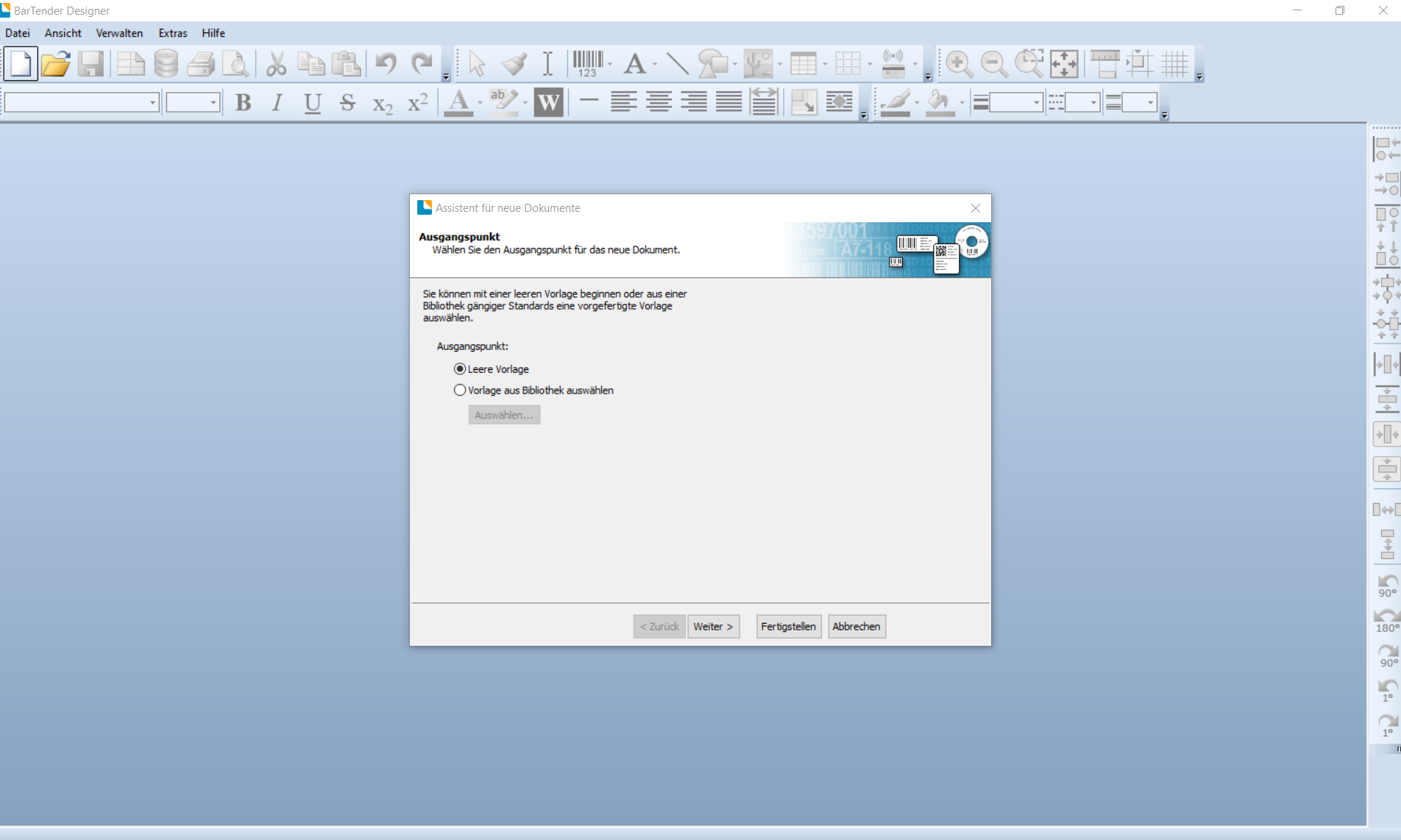Image resolution: width=1401 pixels, height=840 pixels.
Task: Choose Vorlage aus Bibliothek auswählen option
Action: coord(460,391)
